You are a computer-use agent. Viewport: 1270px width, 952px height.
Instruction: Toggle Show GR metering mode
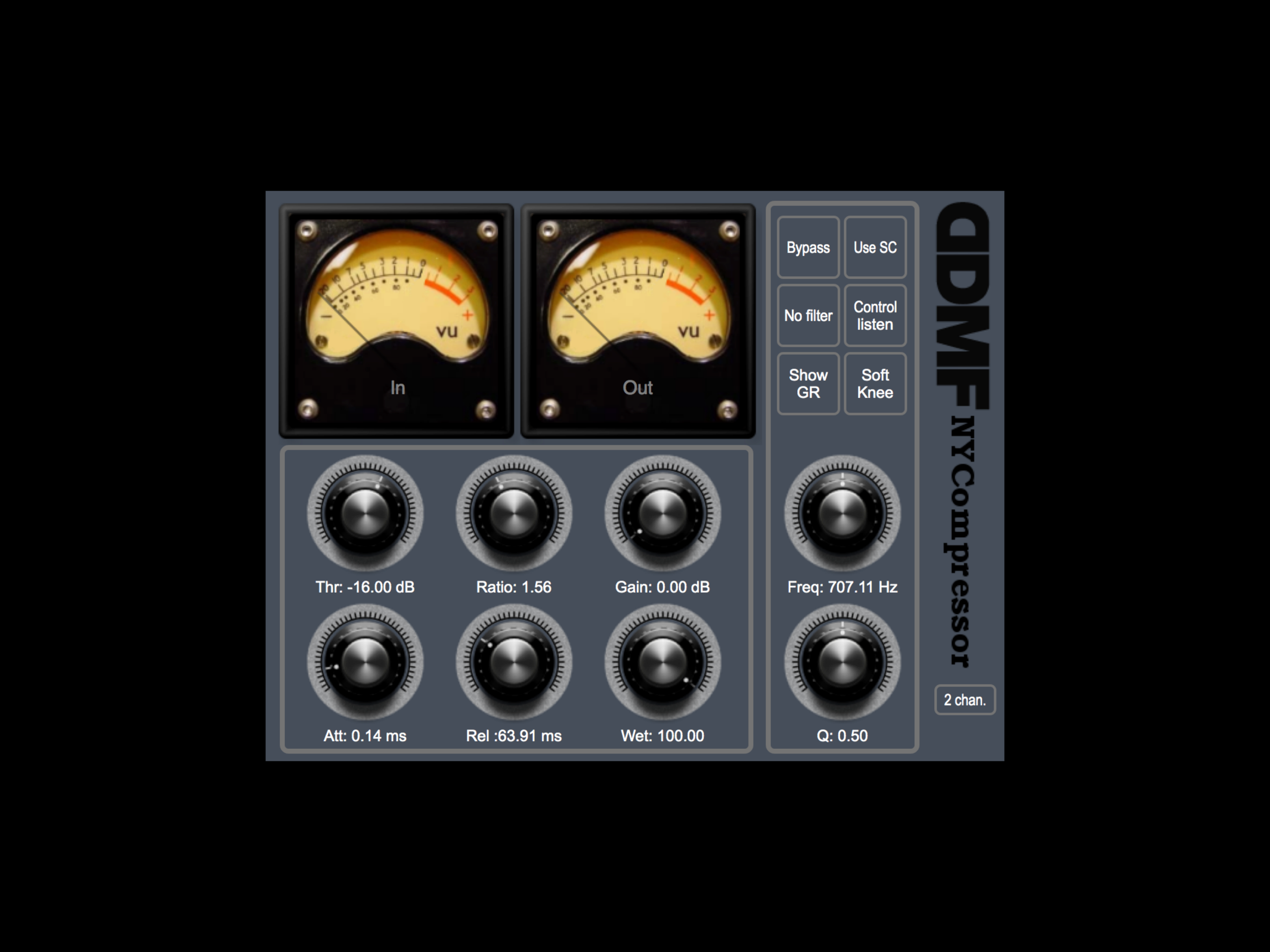click(x=808, y=383)
